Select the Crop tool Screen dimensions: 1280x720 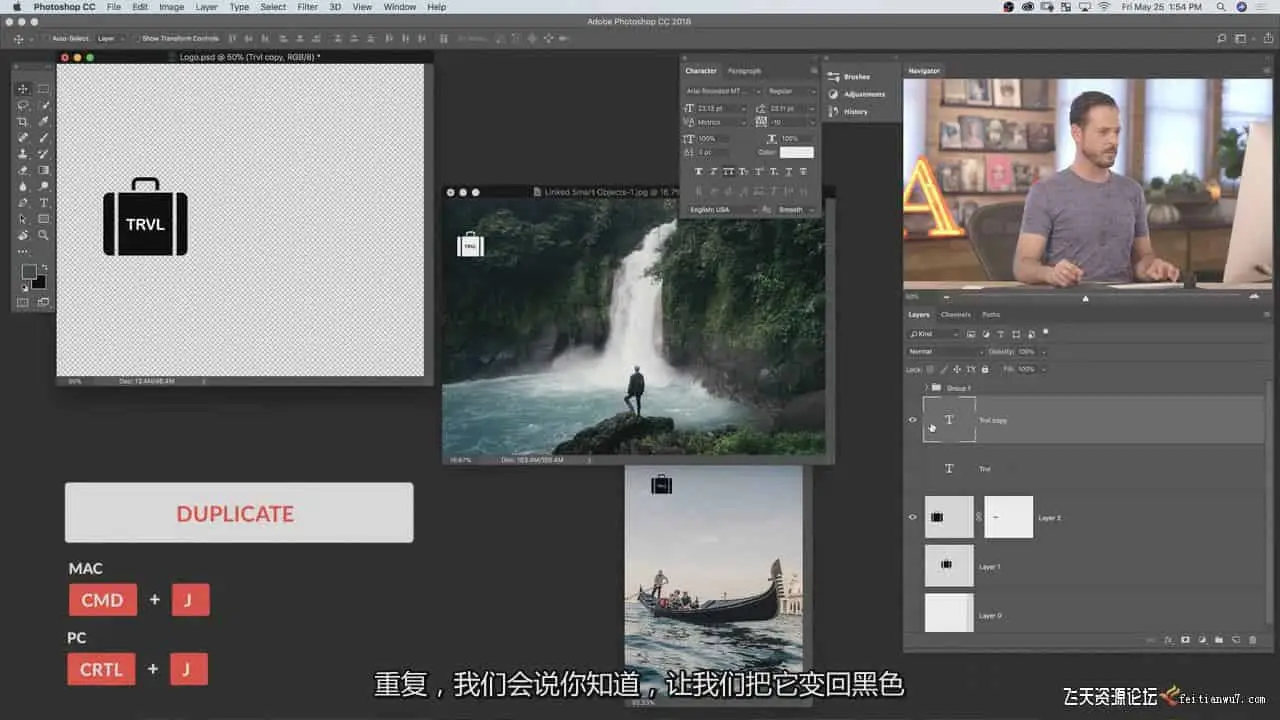pyautogui.click(x=23, y=121)
